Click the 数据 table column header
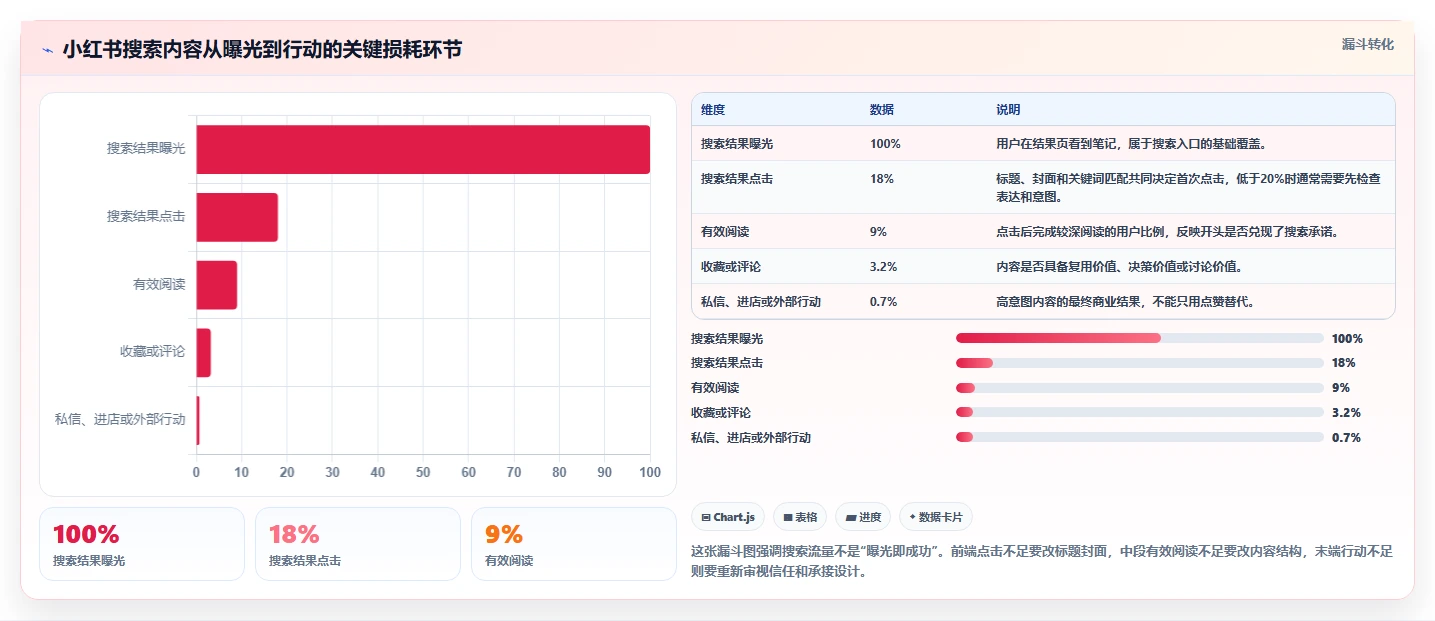 click(x=882, y=109)
